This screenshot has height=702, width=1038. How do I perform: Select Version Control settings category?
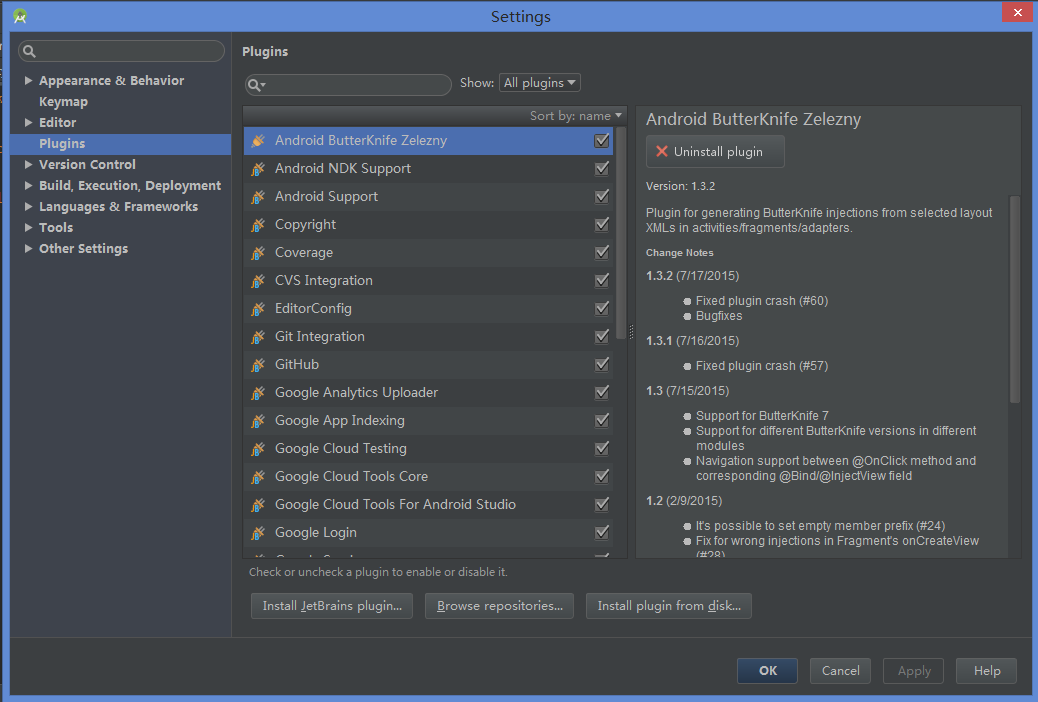tap(87, 165)
